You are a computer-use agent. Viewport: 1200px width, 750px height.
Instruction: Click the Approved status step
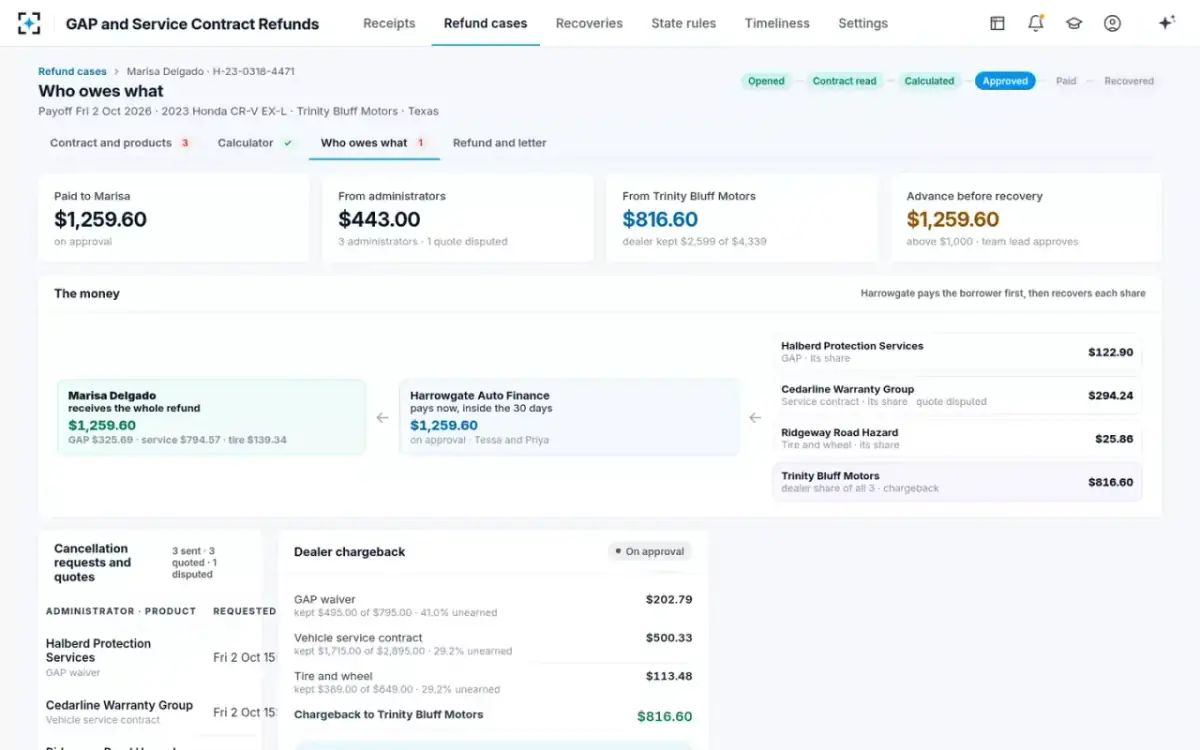click(1005, 81)
